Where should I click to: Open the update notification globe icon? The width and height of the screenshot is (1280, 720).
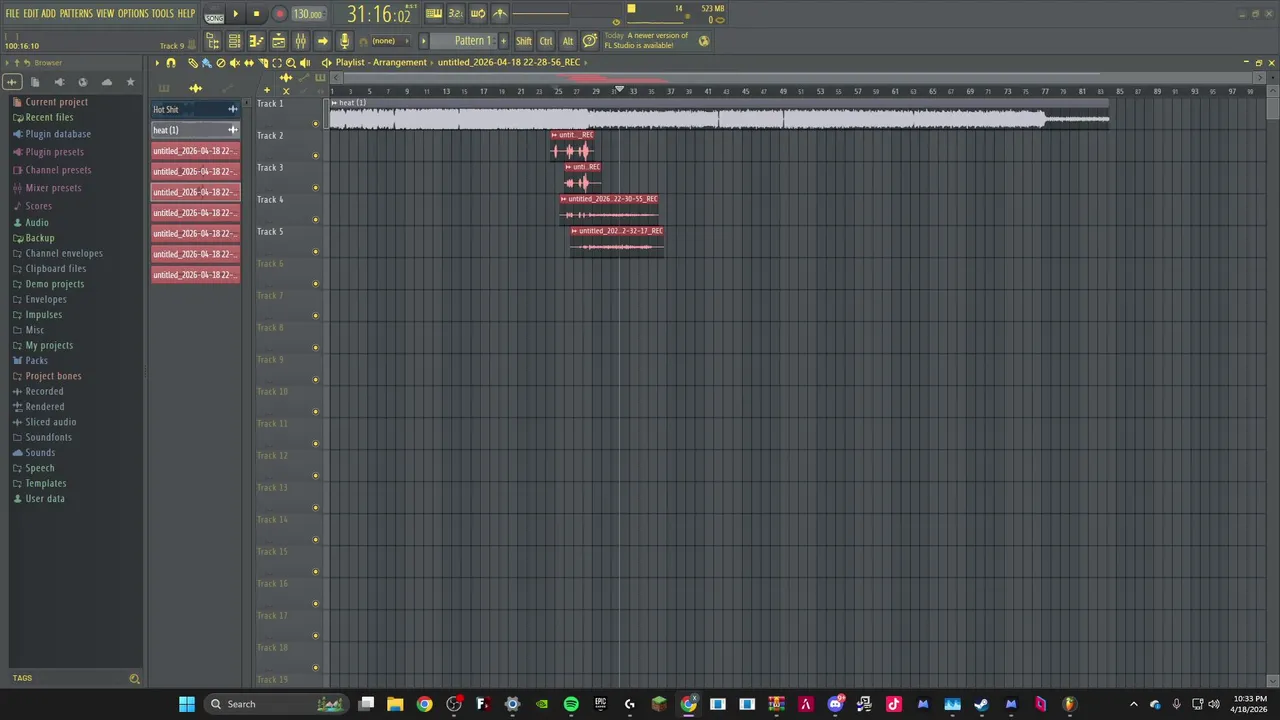(x=704, y=41)
